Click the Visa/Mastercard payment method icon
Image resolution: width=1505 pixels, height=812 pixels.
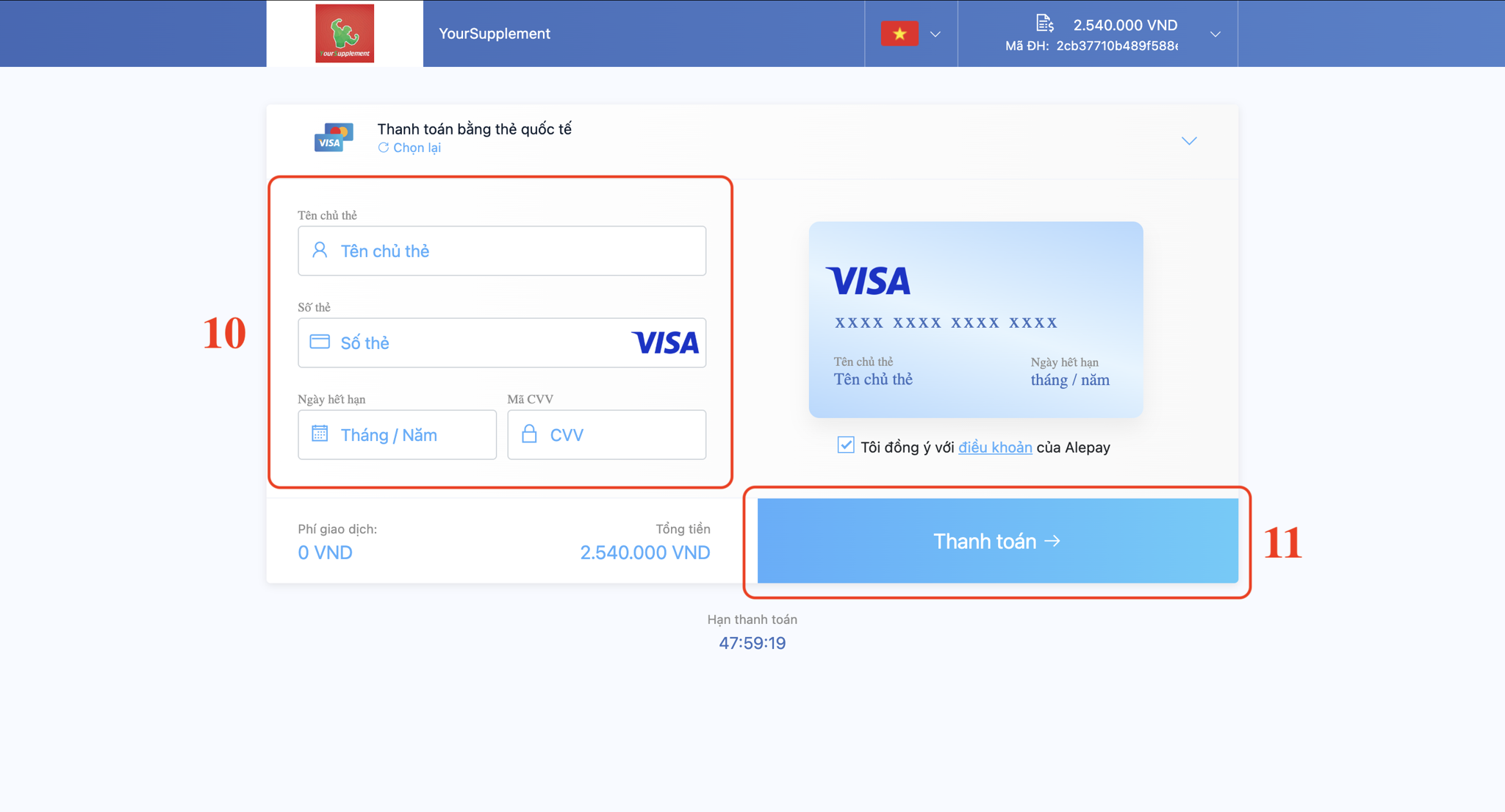(334, 137)
